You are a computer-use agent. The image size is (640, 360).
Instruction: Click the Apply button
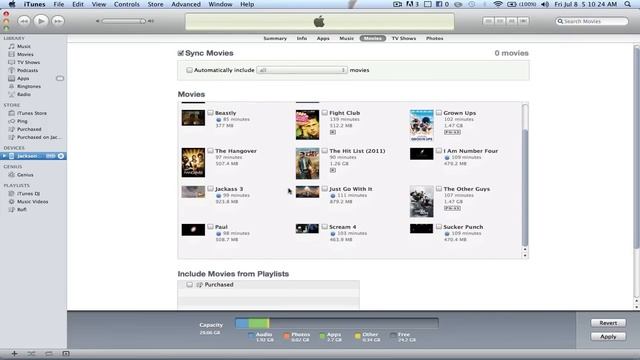tap(608, 337)
